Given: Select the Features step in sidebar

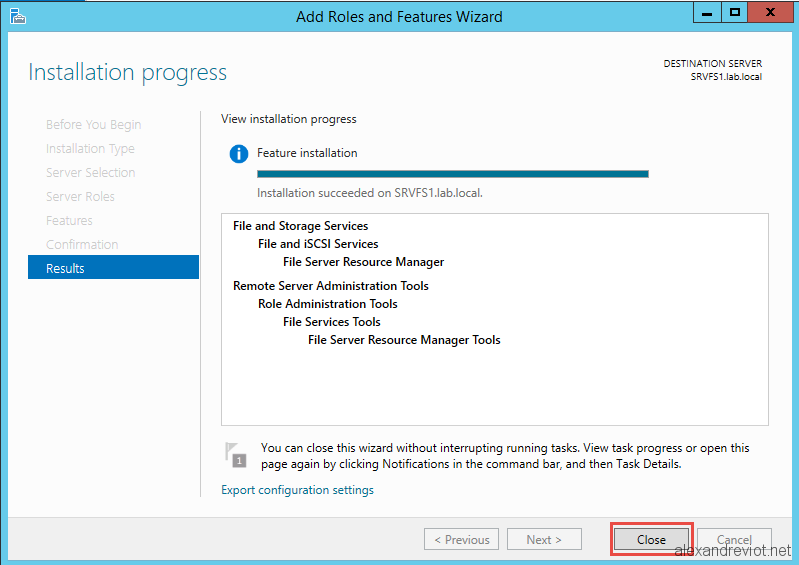Looking at the screenshot, I should [x=69, y=221].
